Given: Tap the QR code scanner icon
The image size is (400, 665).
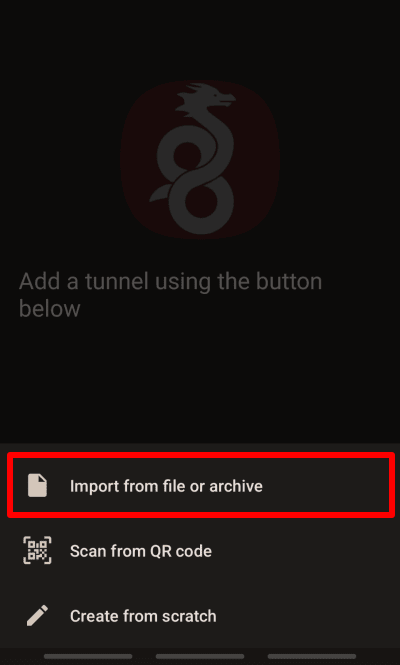Looking at the screenshot, I should click(x=37, y=550).
